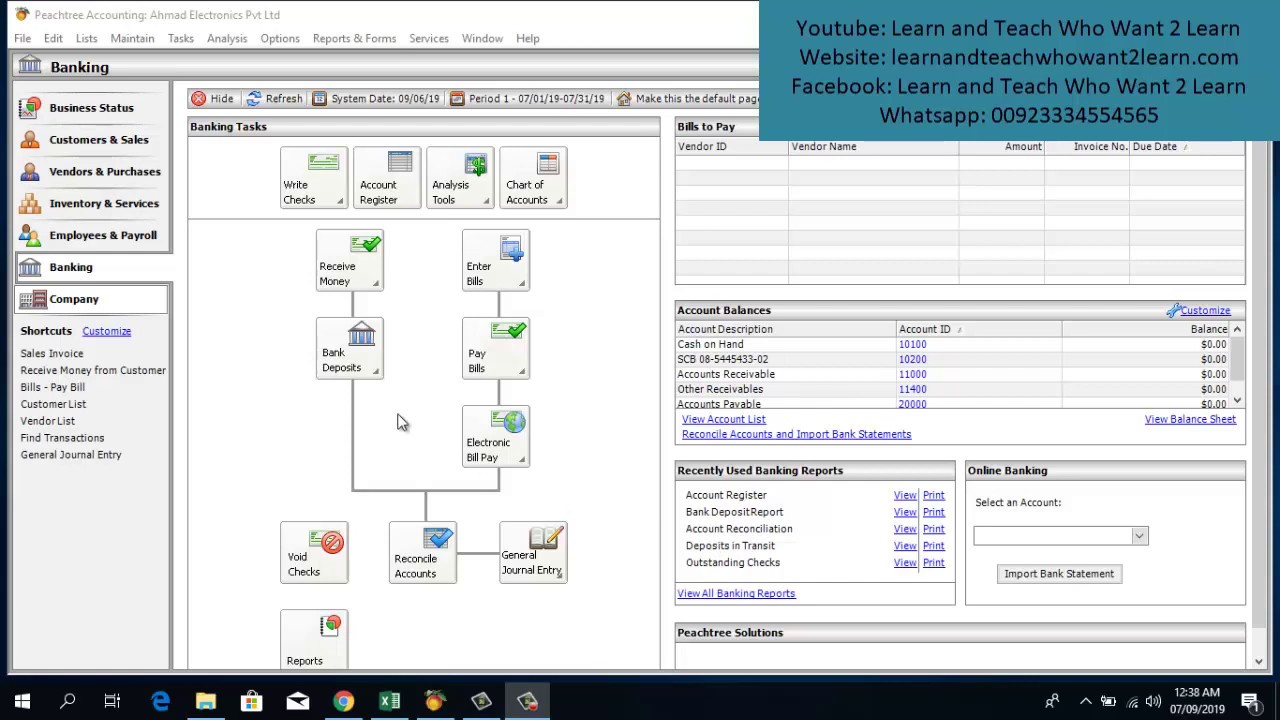1280x720 pixels.
Task: Expand the Electronic Bill Pay dropdown arrow
Action: [522, 458]
